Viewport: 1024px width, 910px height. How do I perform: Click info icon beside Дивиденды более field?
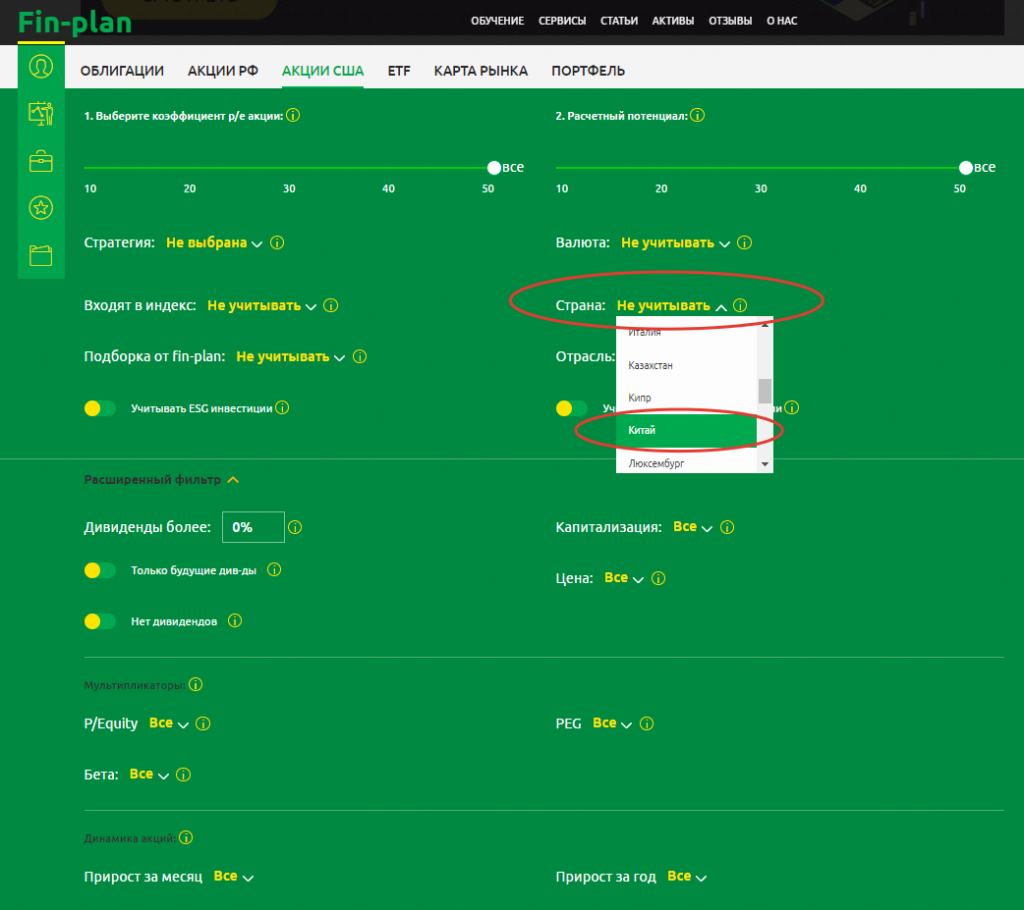(x=295, y=527)
